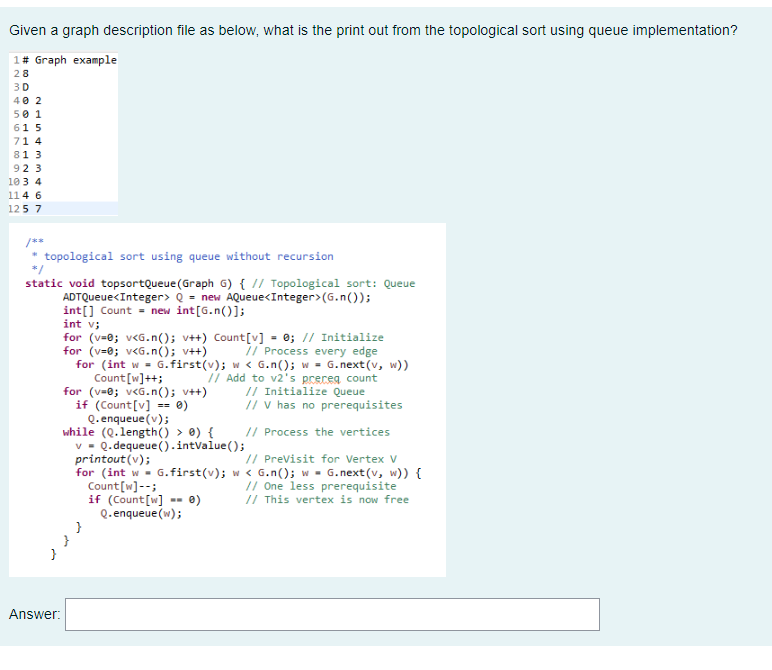Click the 'if (Count[w] == 0)' line

coord(144,500)
